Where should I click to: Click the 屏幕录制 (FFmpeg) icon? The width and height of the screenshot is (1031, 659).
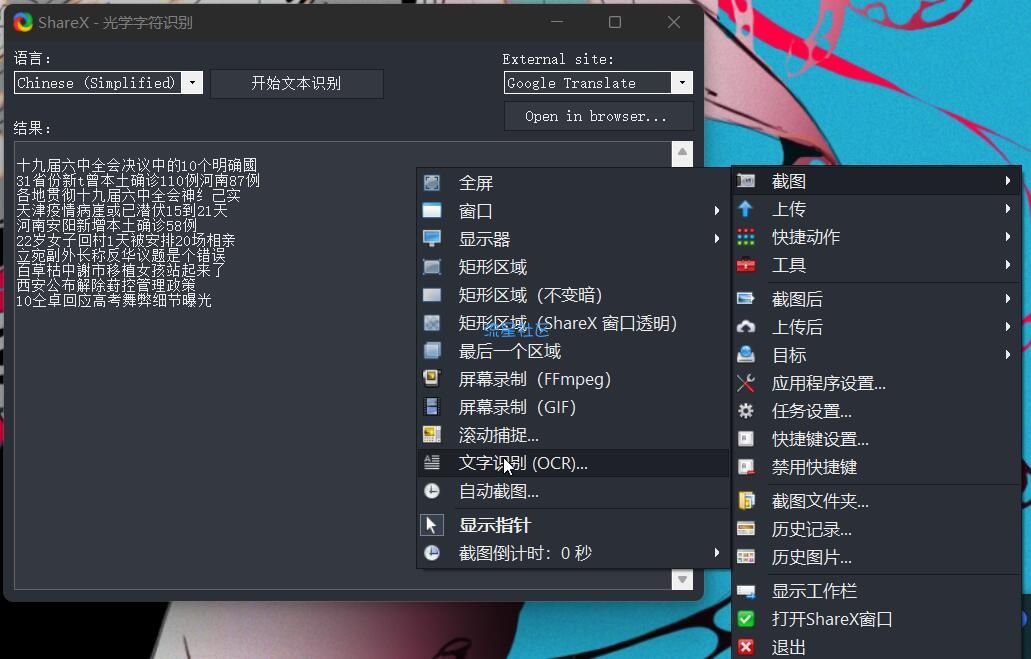431,379
